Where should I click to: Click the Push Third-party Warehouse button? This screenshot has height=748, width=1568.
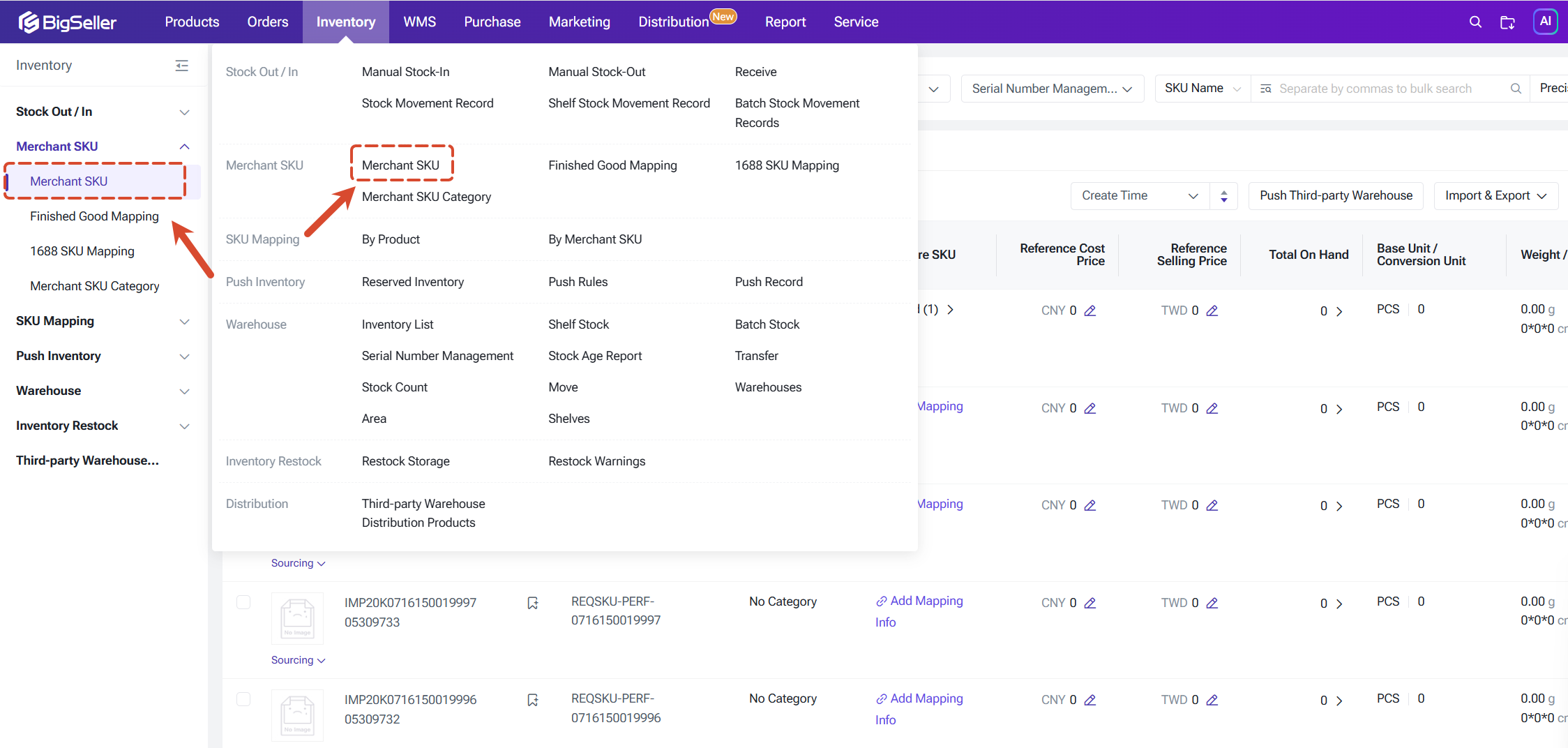1336,196
